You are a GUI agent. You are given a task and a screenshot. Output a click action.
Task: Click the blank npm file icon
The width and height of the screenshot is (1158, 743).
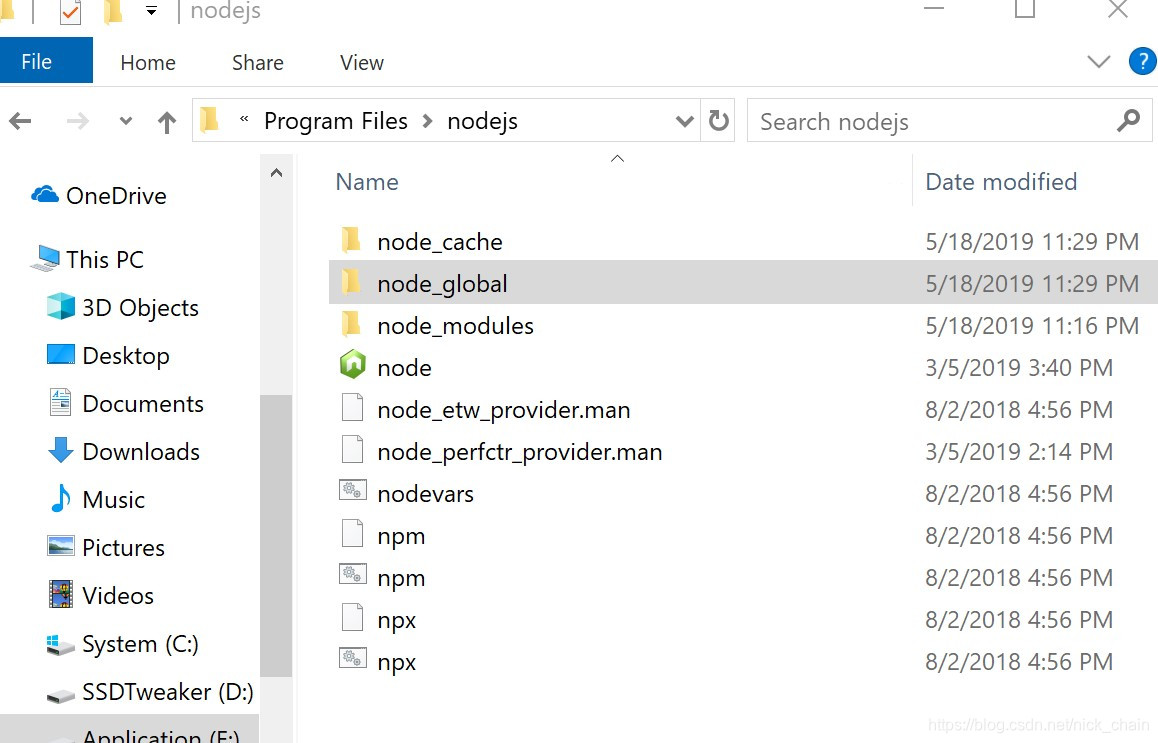click(x=353, y=534)
